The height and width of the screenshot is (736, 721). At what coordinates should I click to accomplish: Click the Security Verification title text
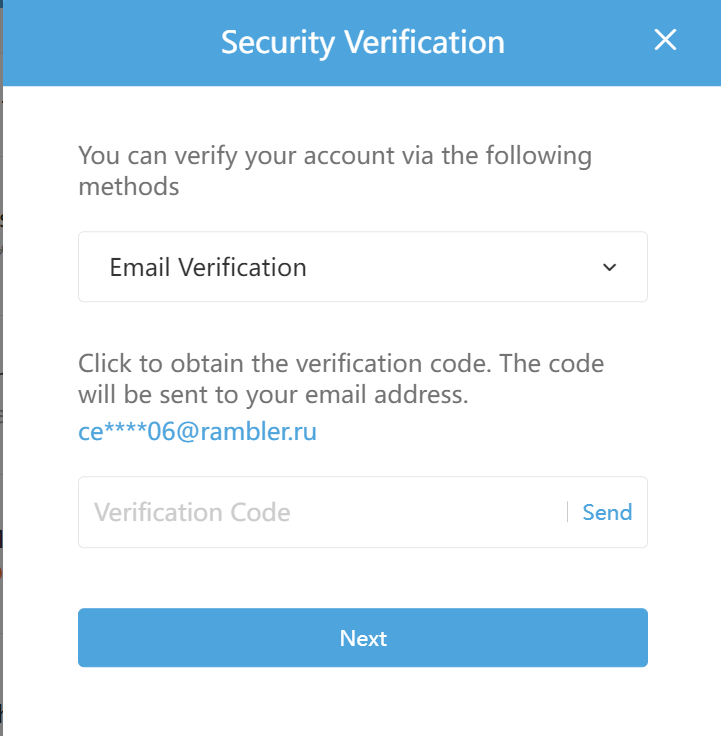pos(362,42)
